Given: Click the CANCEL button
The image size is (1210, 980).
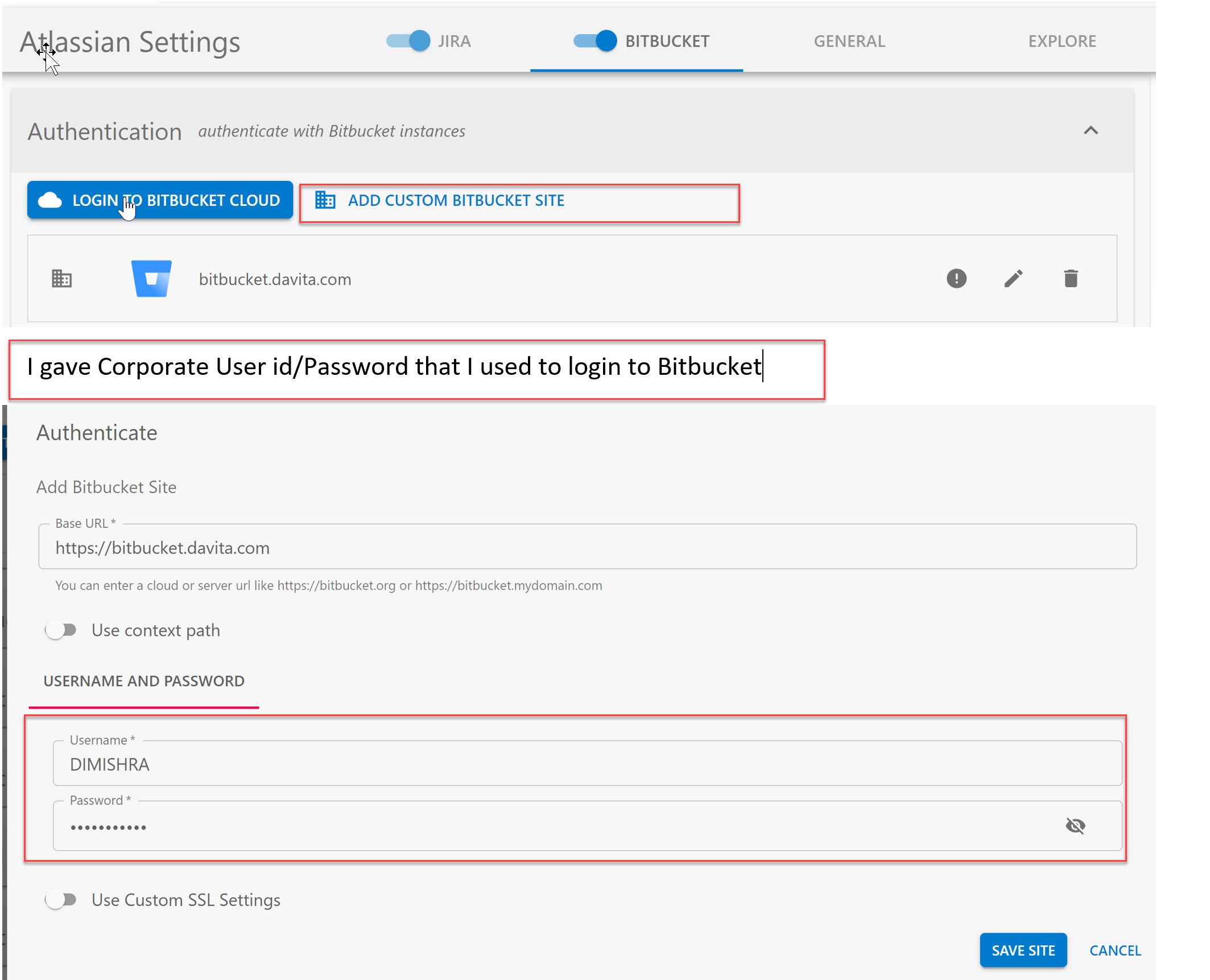Looking at the screenshot, I should point(1115,950).
